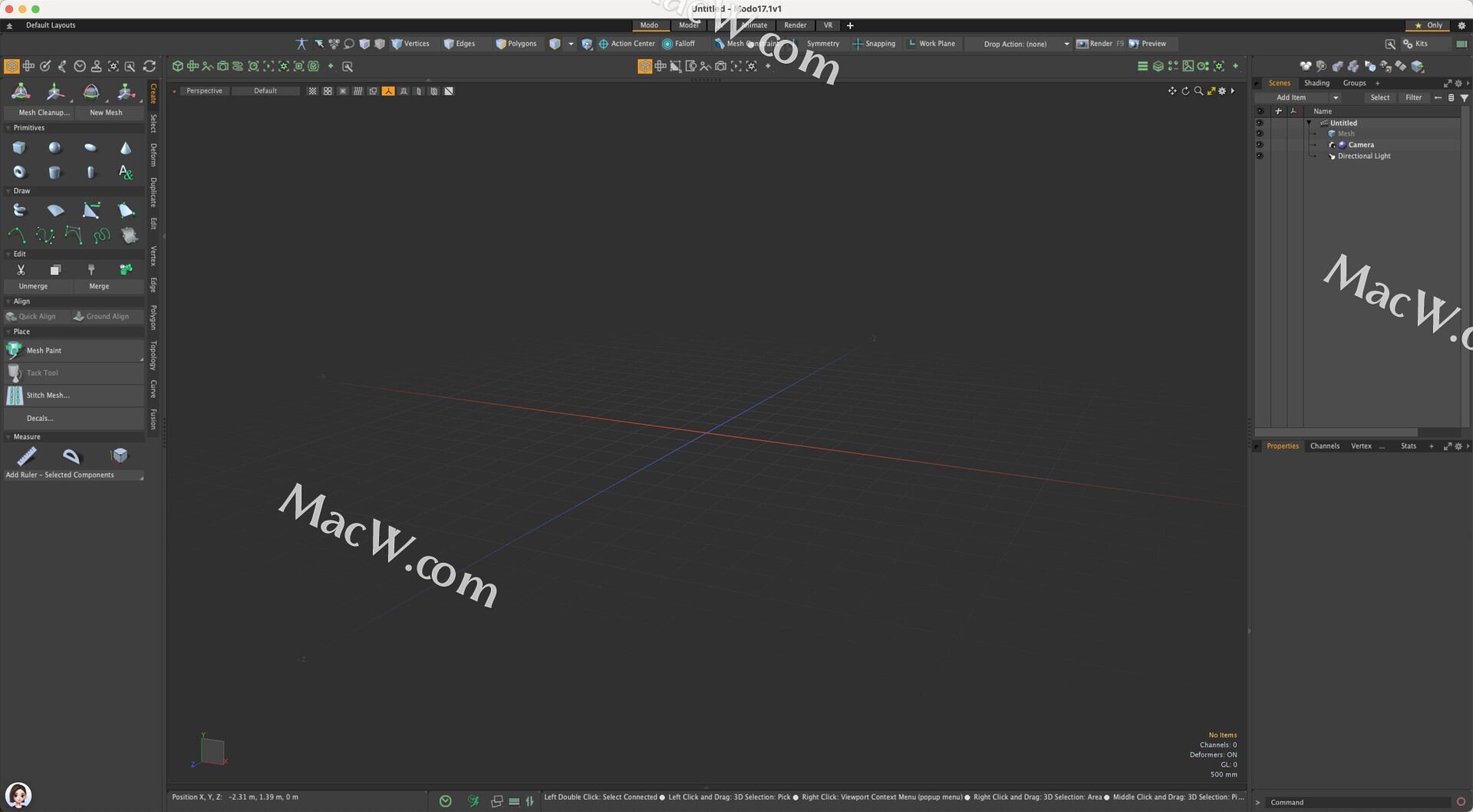Toggle visibility of Directional Light
Viewport: 1473px width, 812px height.
click(x=1260, y=156)
